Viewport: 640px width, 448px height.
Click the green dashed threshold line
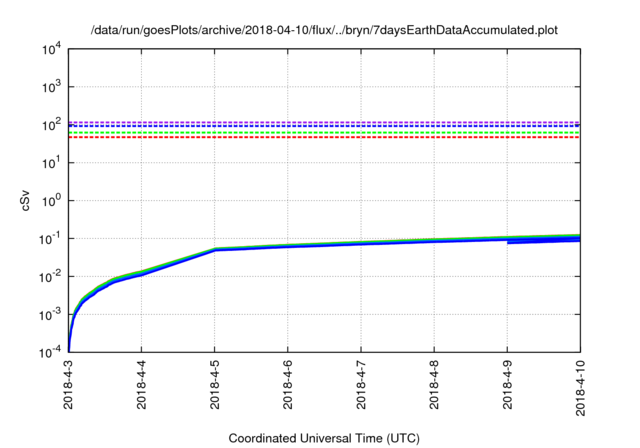(324, 133)
